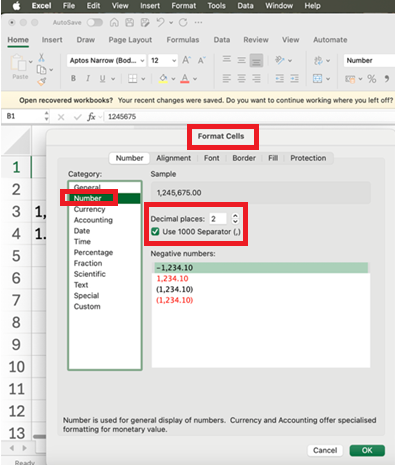This screenshot has height=465, width=395.
Task: Open the Insert ribbon tab
Action: 52,40
